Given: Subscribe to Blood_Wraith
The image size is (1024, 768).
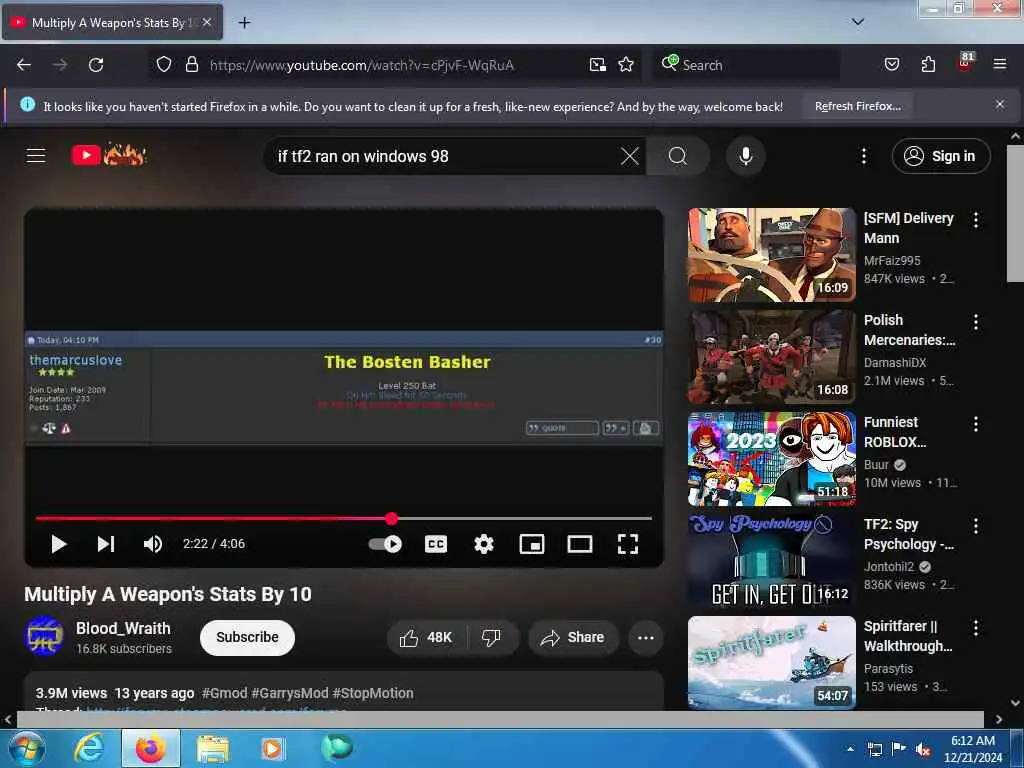Looking at the screenshot, I should tap(247, 637).
